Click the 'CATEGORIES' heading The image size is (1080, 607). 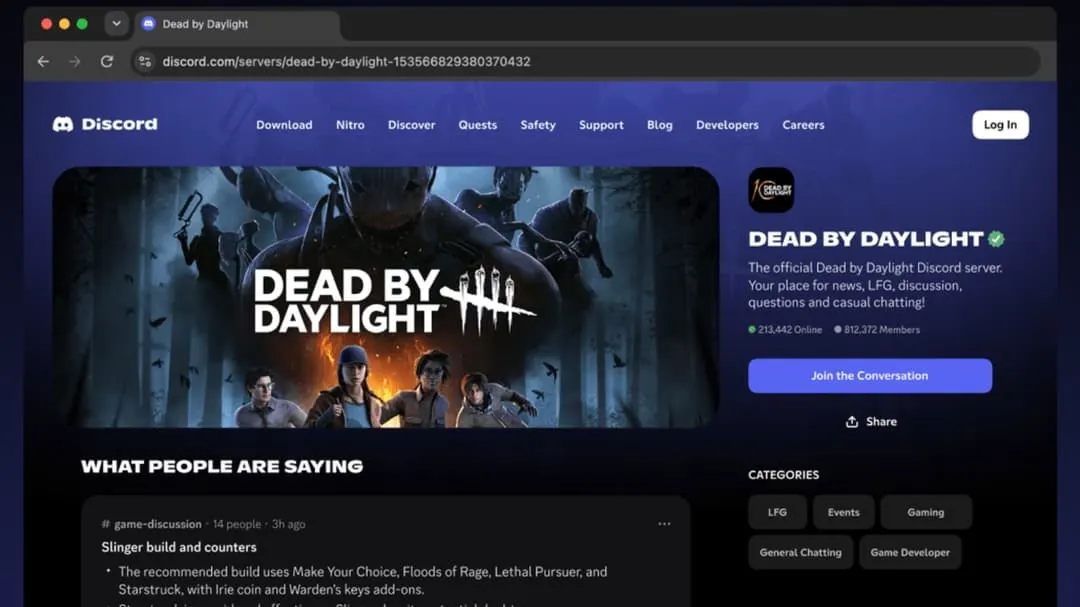[783, 475]
